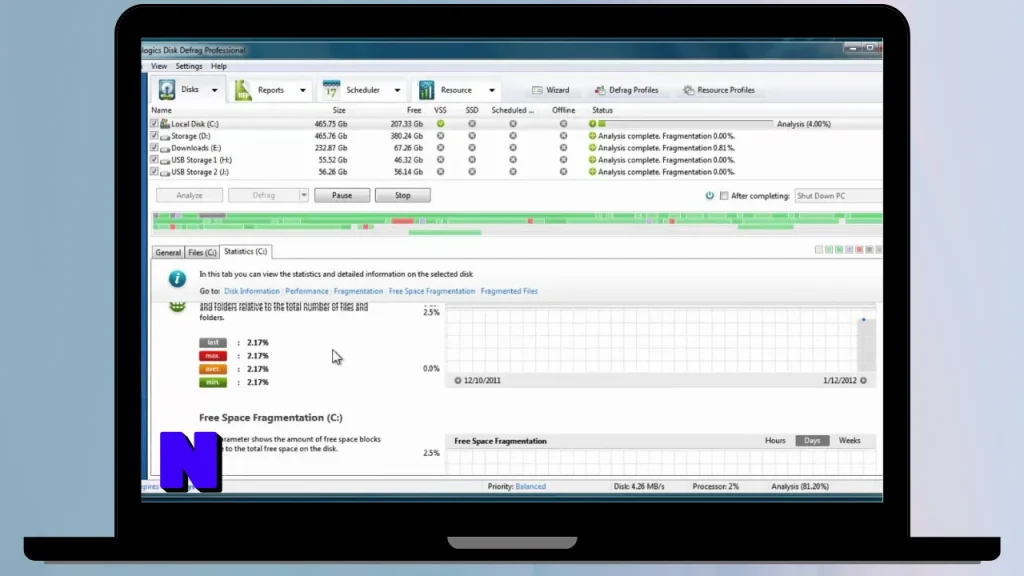Image resolution: width=1024 pixels, height=576 pixels.
Task: Open Resource Profiles
Action: click(x=719, y=90)
